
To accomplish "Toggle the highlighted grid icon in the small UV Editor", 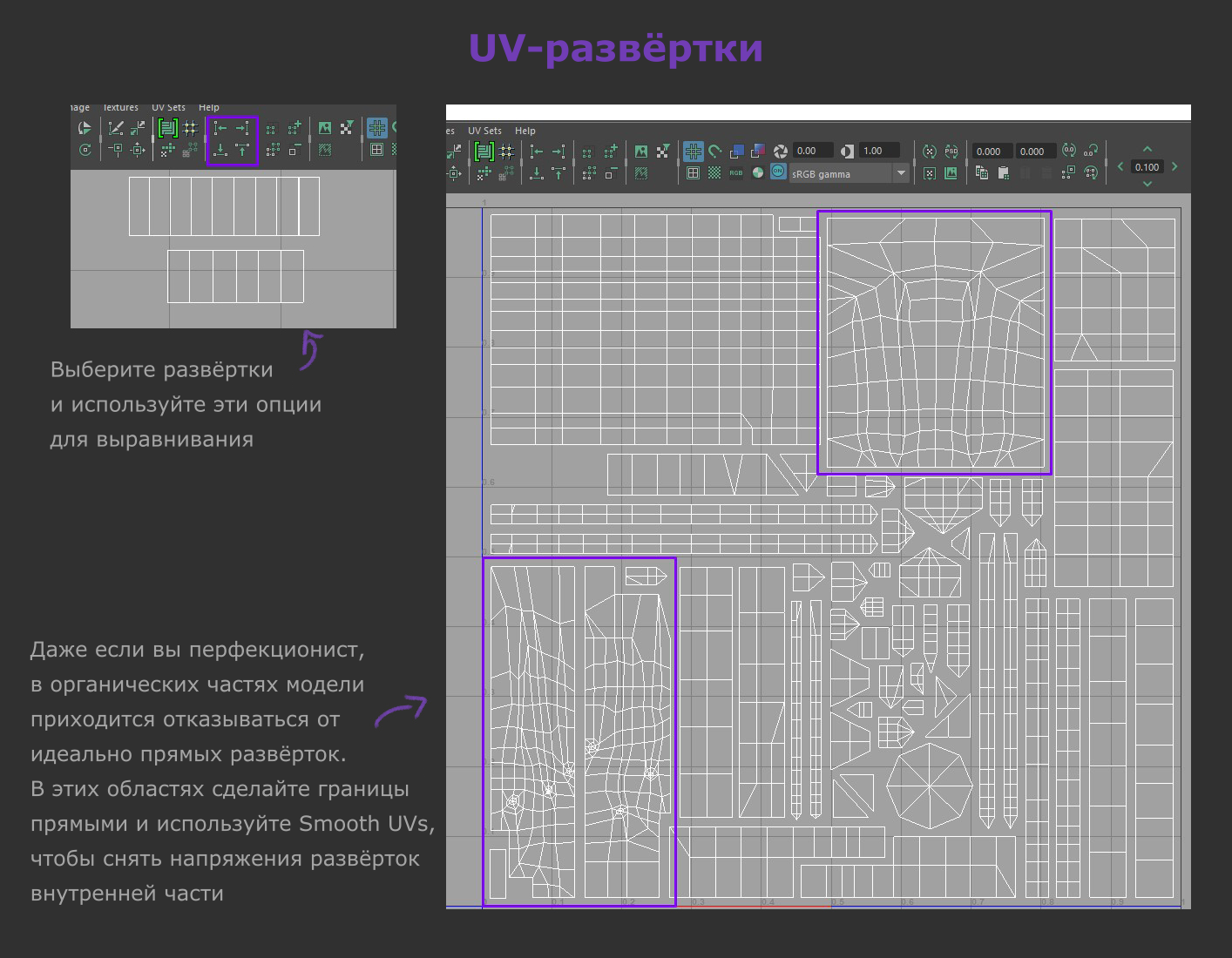I will point(376,128).
